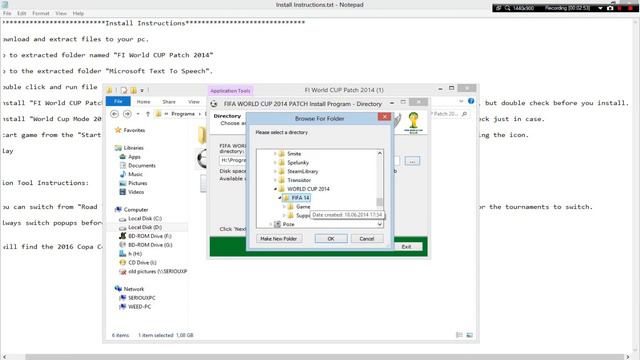
Task: Open Local Disk (D:) drive
Action: pyautogui.click(x=145, y=227)
